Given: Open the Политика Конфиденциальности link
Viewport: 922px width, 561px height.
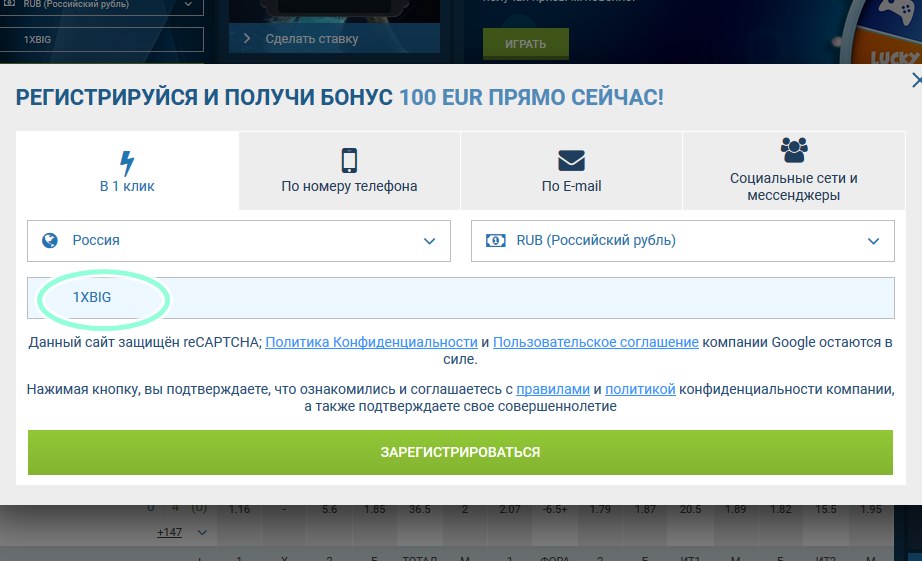Looking at the screenshot, I should point(371,342).
